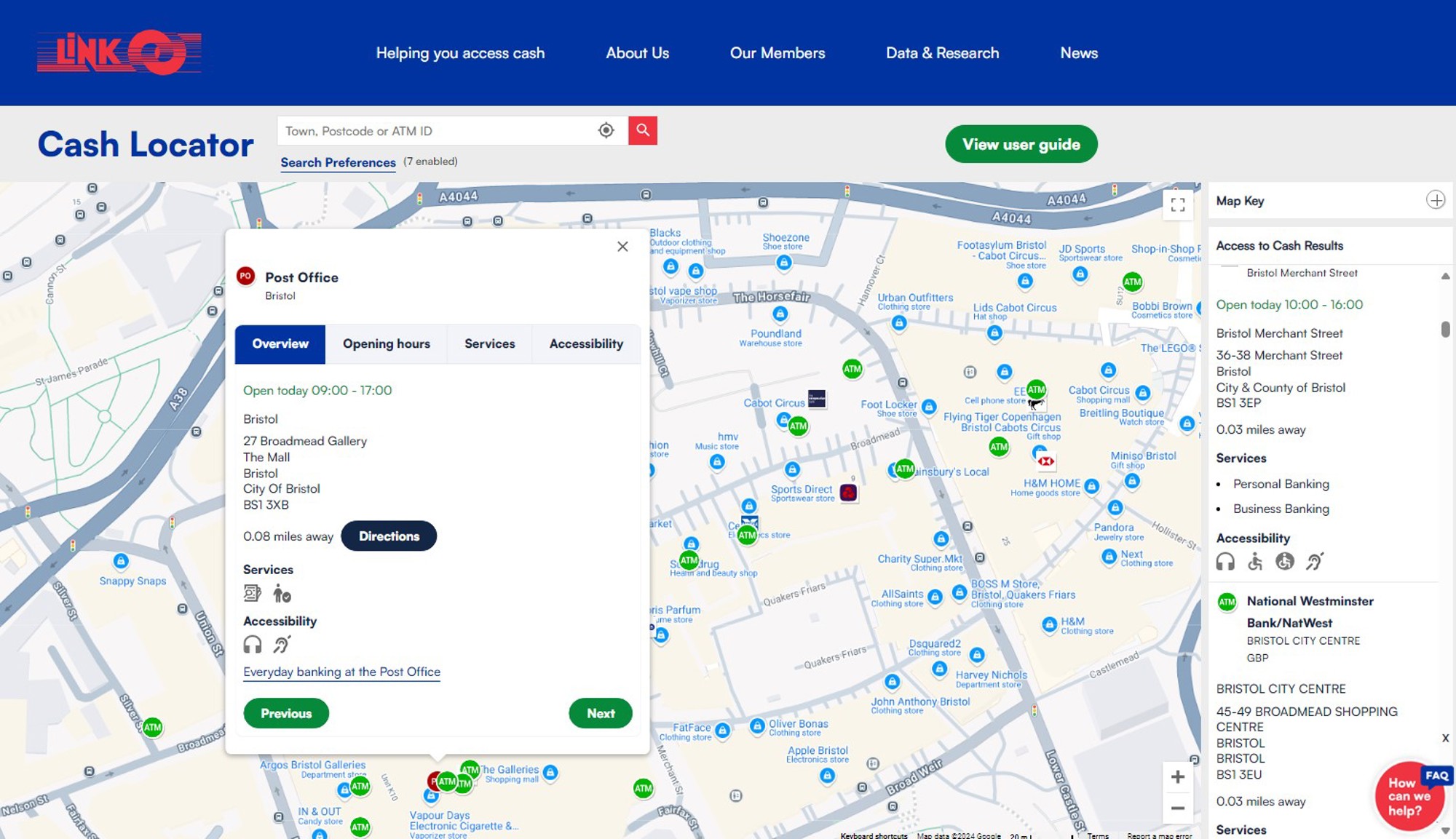Switch to the Opening hours tab
The image size is (1456, 839).
click(x=386, y=343)
